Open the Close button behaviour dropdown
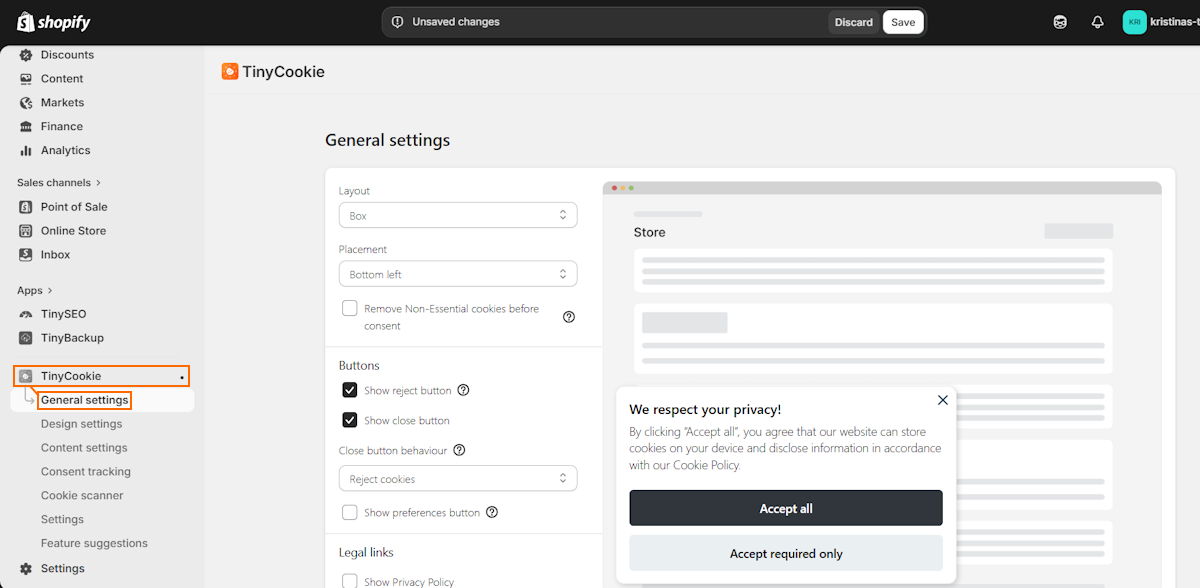The image size is (1200, 588). [x=457, y=478]
